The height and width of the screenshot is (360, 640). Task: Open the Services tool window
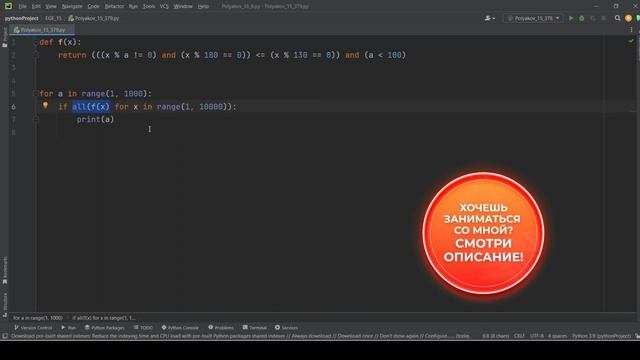coord(286,328)
